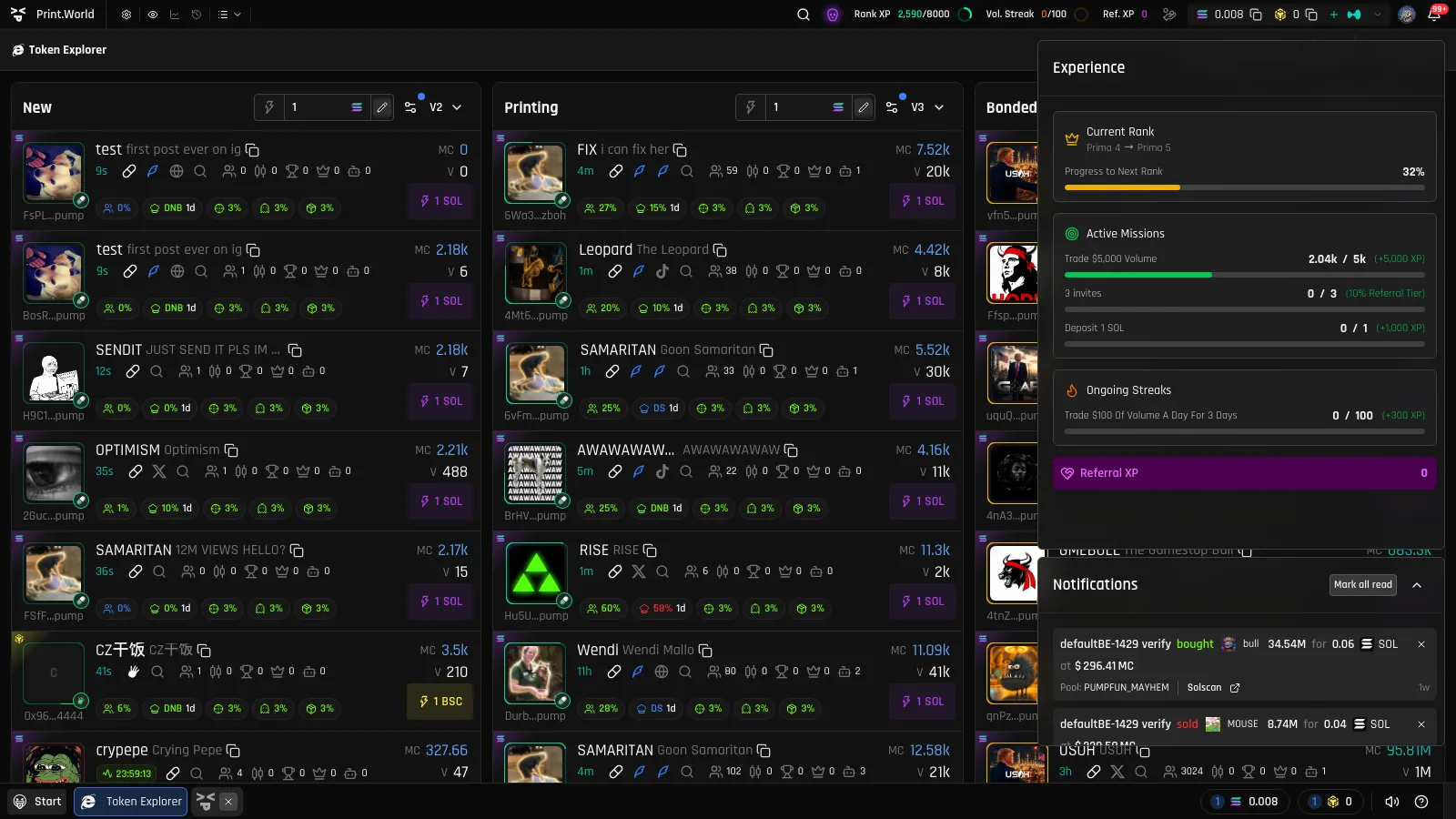The width and height of the screenshot is (1456, 819).
Task: Open the FIX token thumbnail image
Action: coord(535,173)
